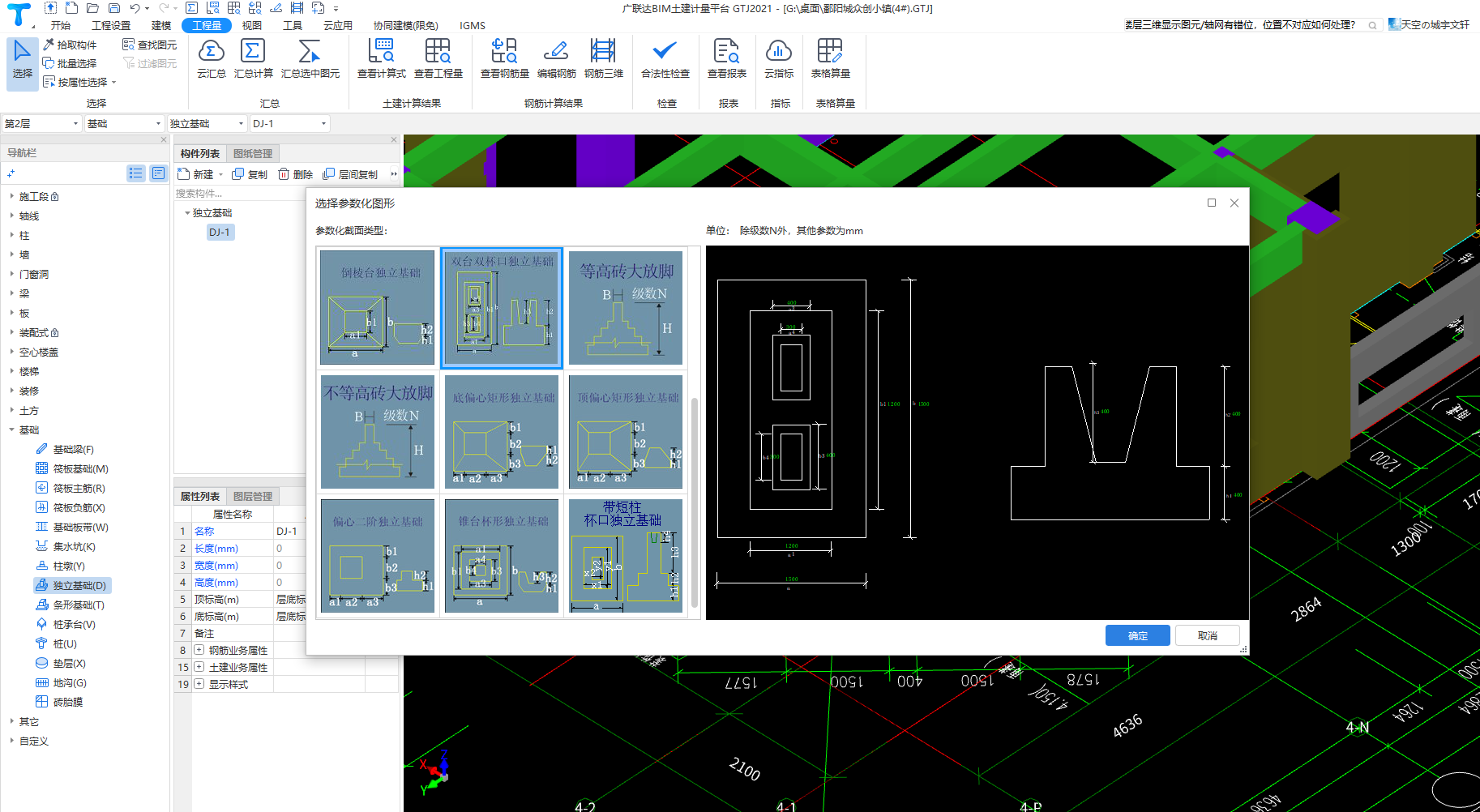Confirm the dialog with 确定

click(x=1137, y=635)
